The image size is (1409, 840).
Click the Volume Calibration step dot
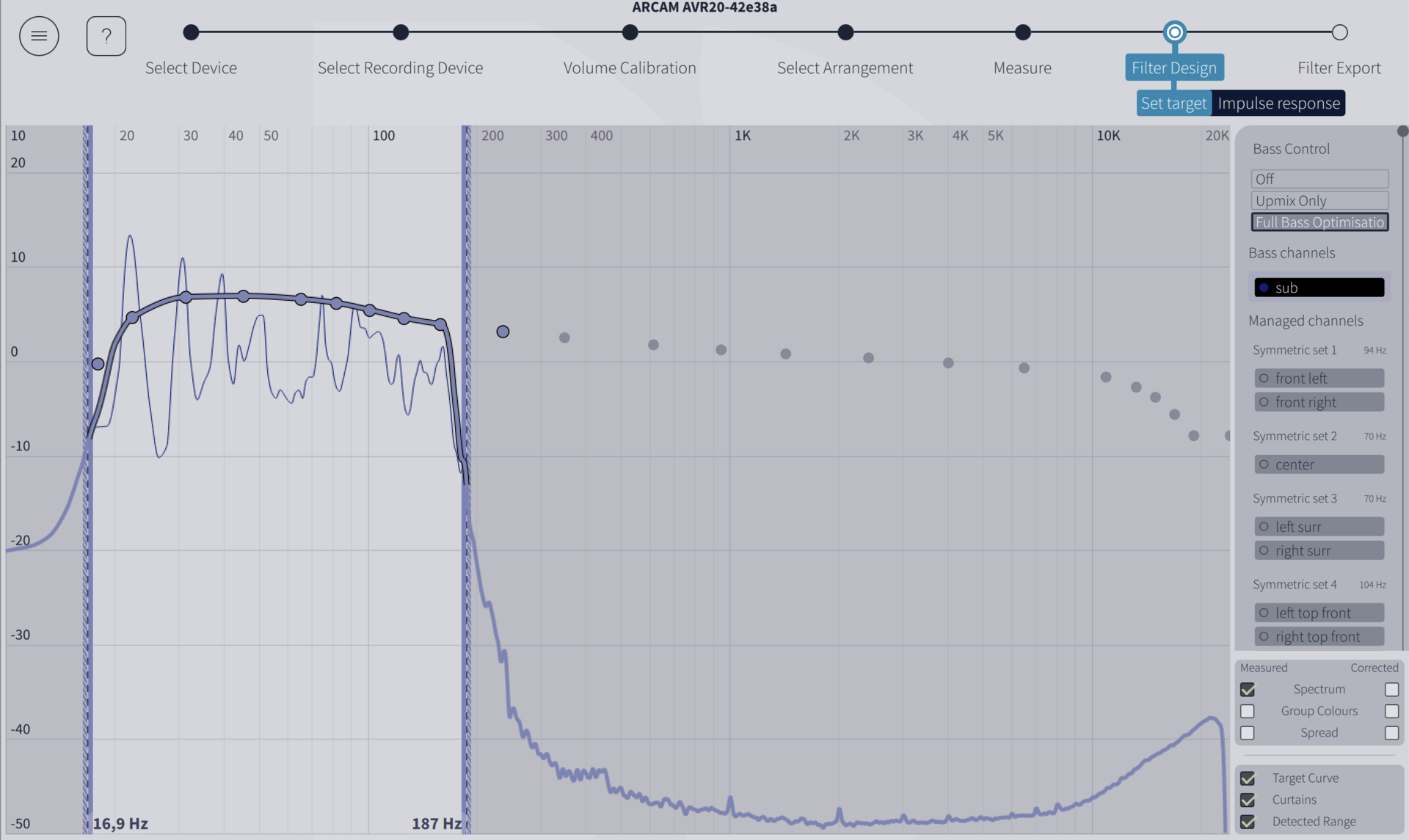[x=630, y=32]
